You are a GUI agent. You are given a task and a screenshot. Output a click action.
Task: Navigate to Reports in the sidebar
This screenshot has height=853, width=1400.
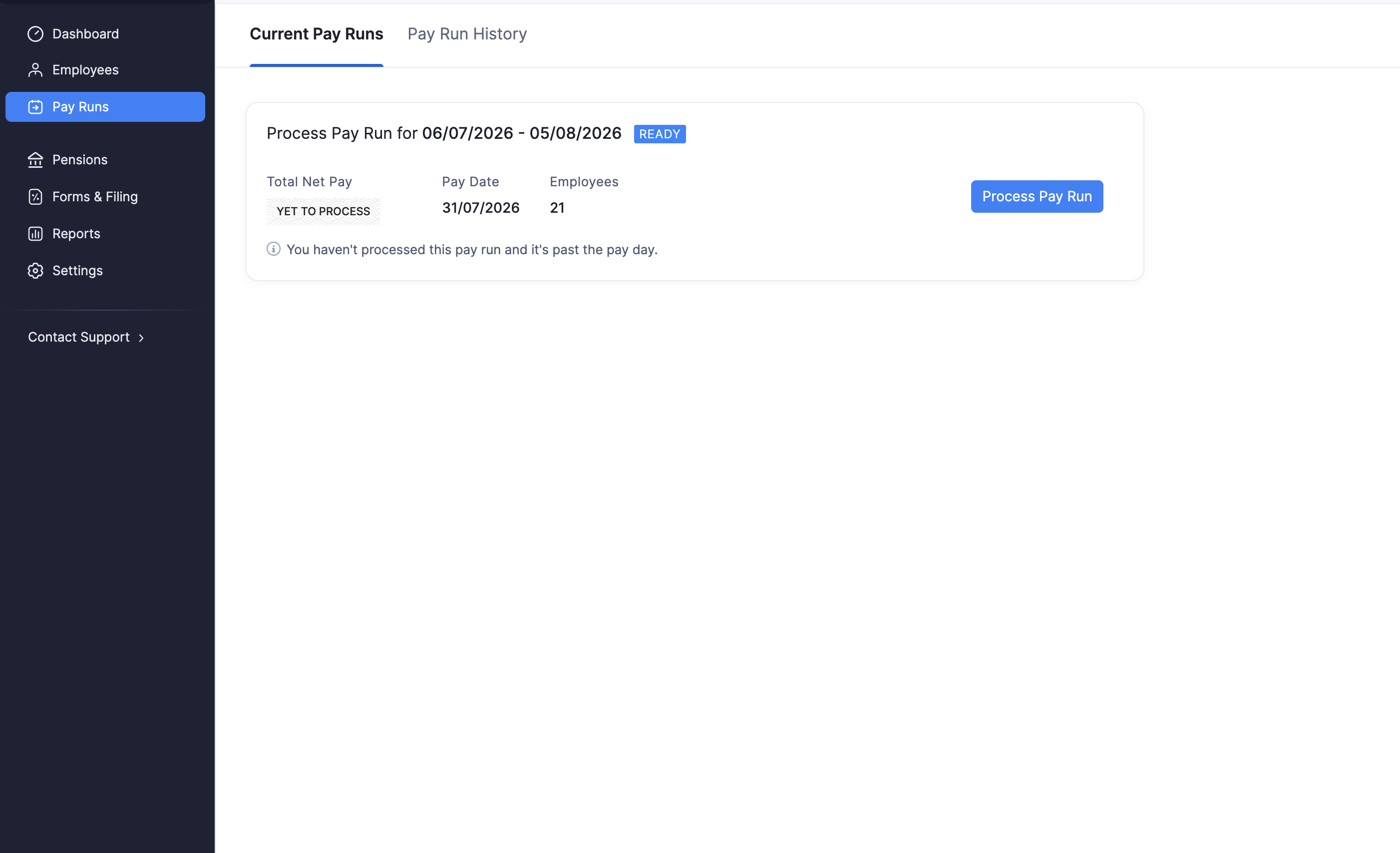[x=105, y=234]
